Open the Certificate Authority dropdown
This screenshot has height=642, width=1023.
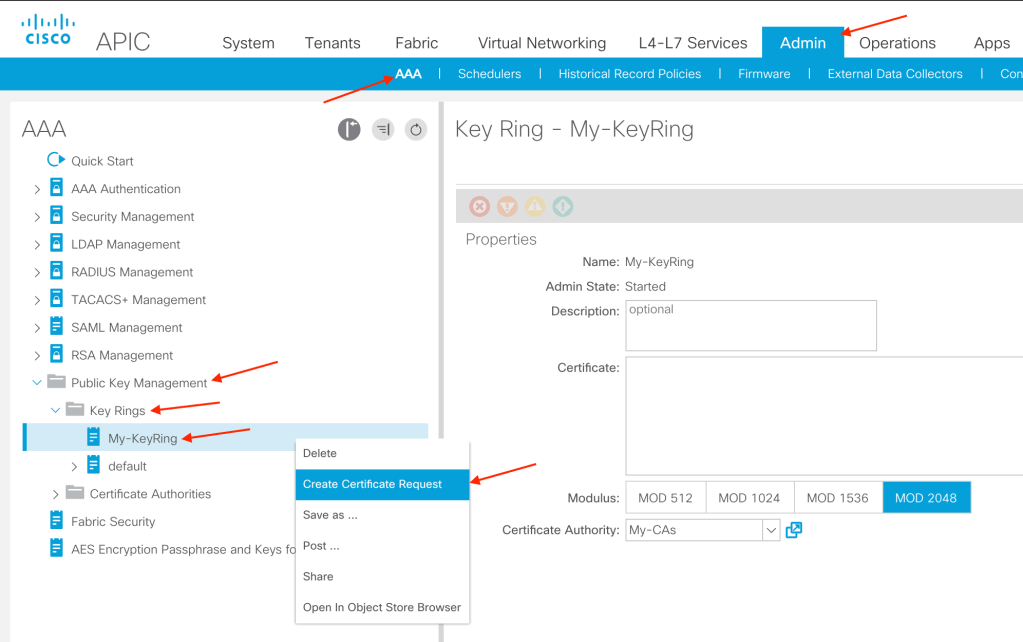770,529
